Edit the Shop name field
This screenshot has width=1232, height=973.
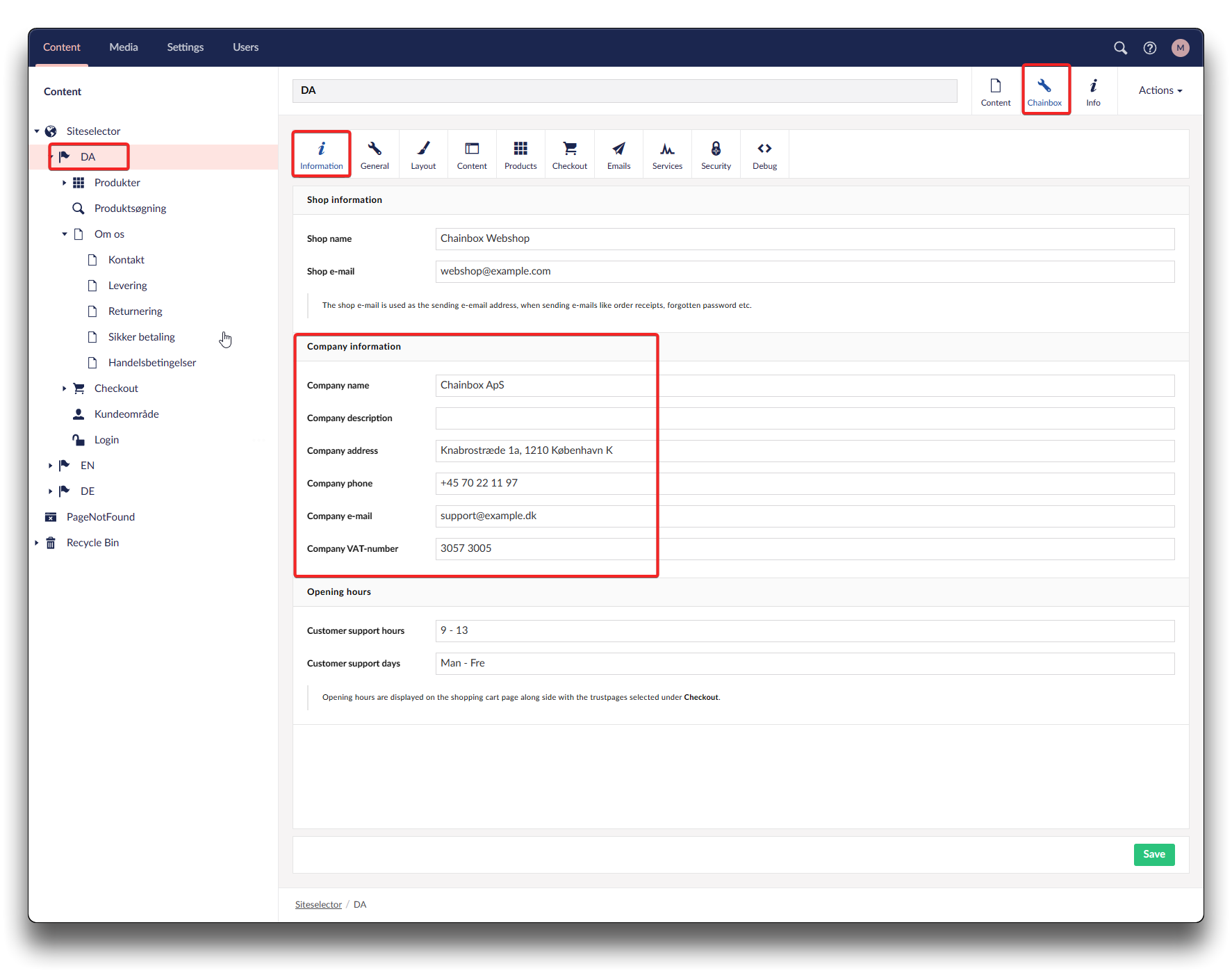coord(805,238)
